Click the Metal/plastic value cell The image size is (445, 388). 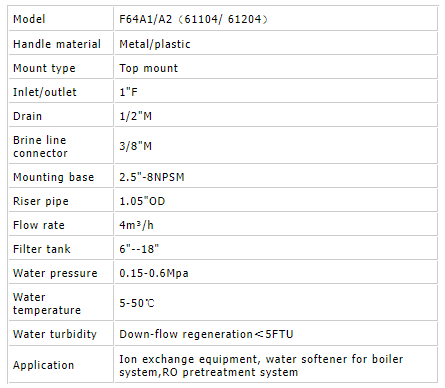point(276,43)
